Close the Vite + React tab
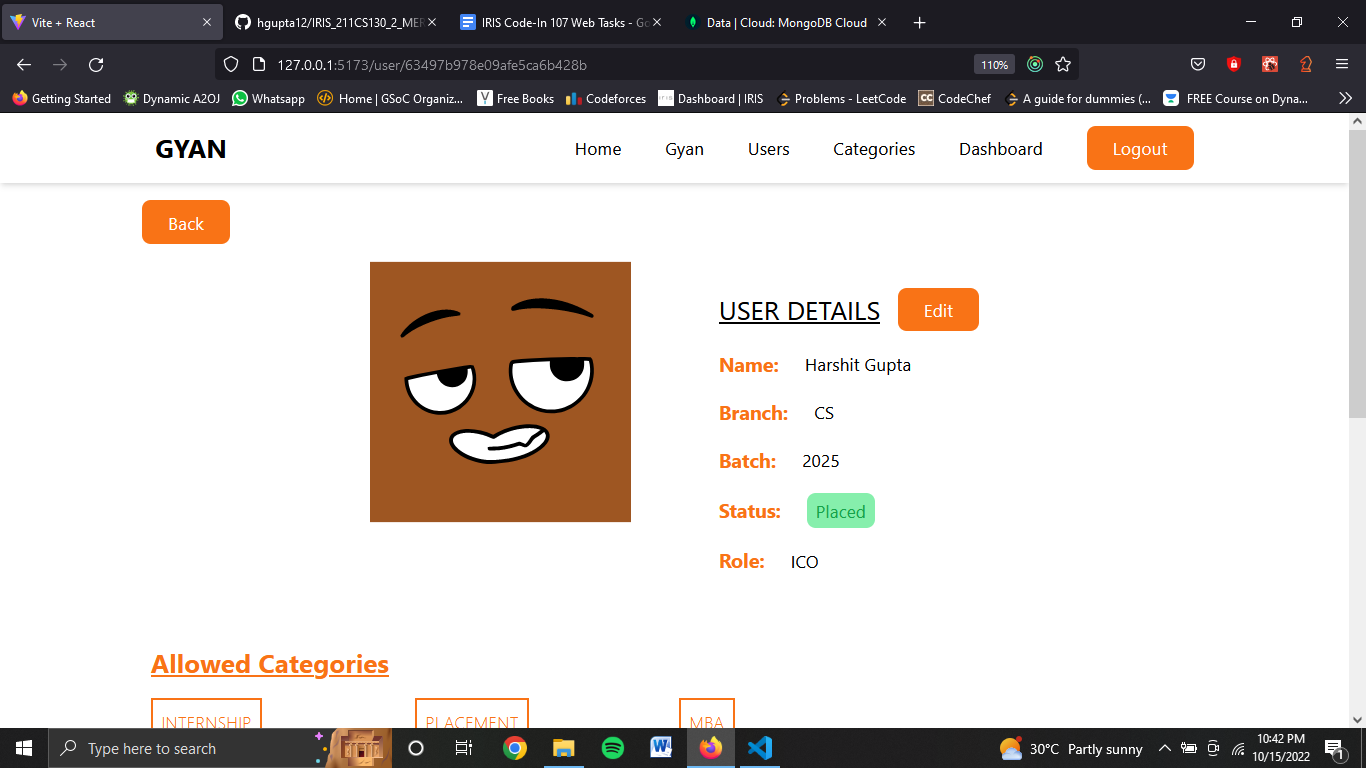Screen dimensions: 1366x768 pyautogui.click(x=207, y=22)
